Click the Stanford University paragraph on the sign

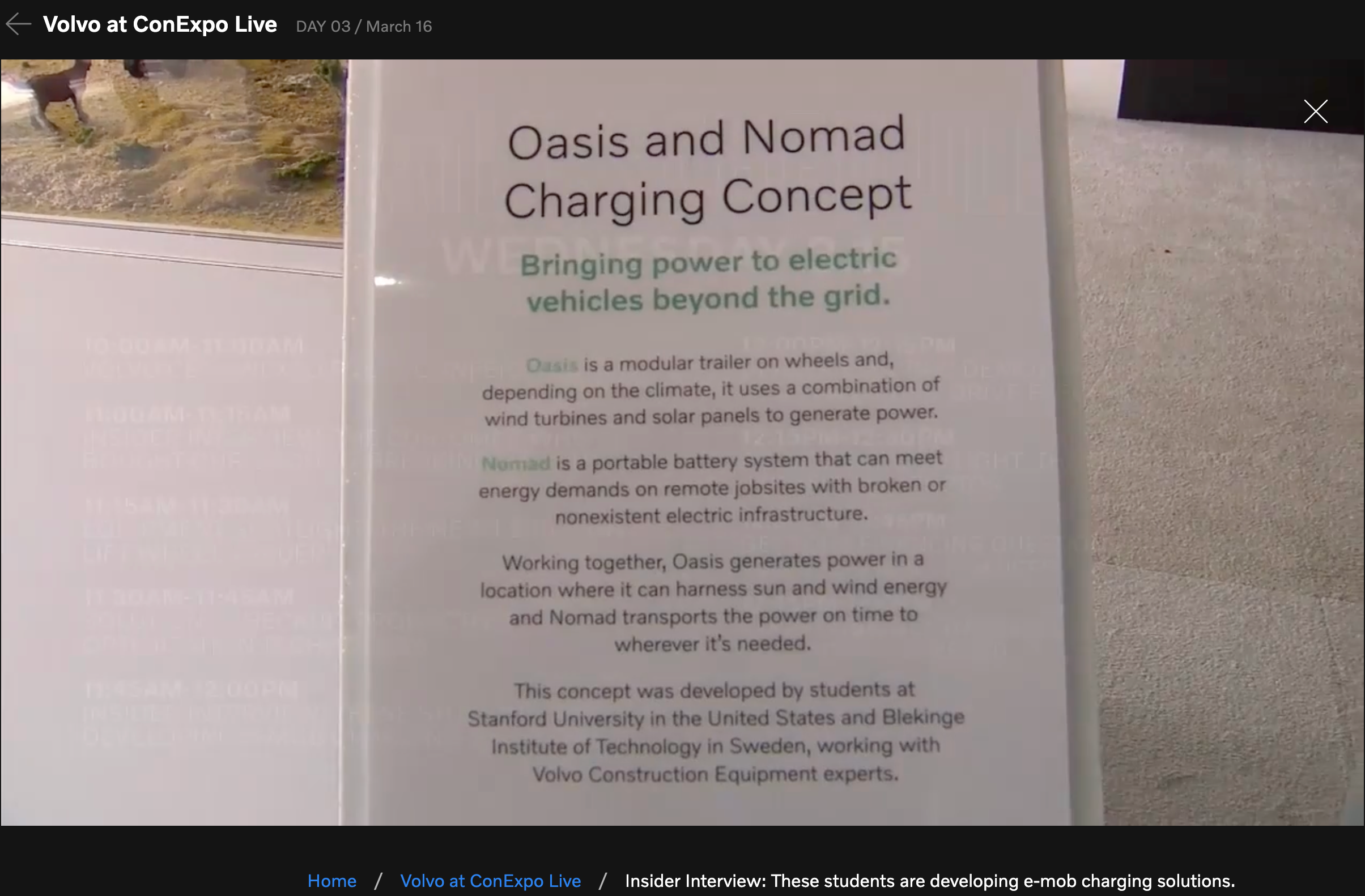tap(716, 732)
